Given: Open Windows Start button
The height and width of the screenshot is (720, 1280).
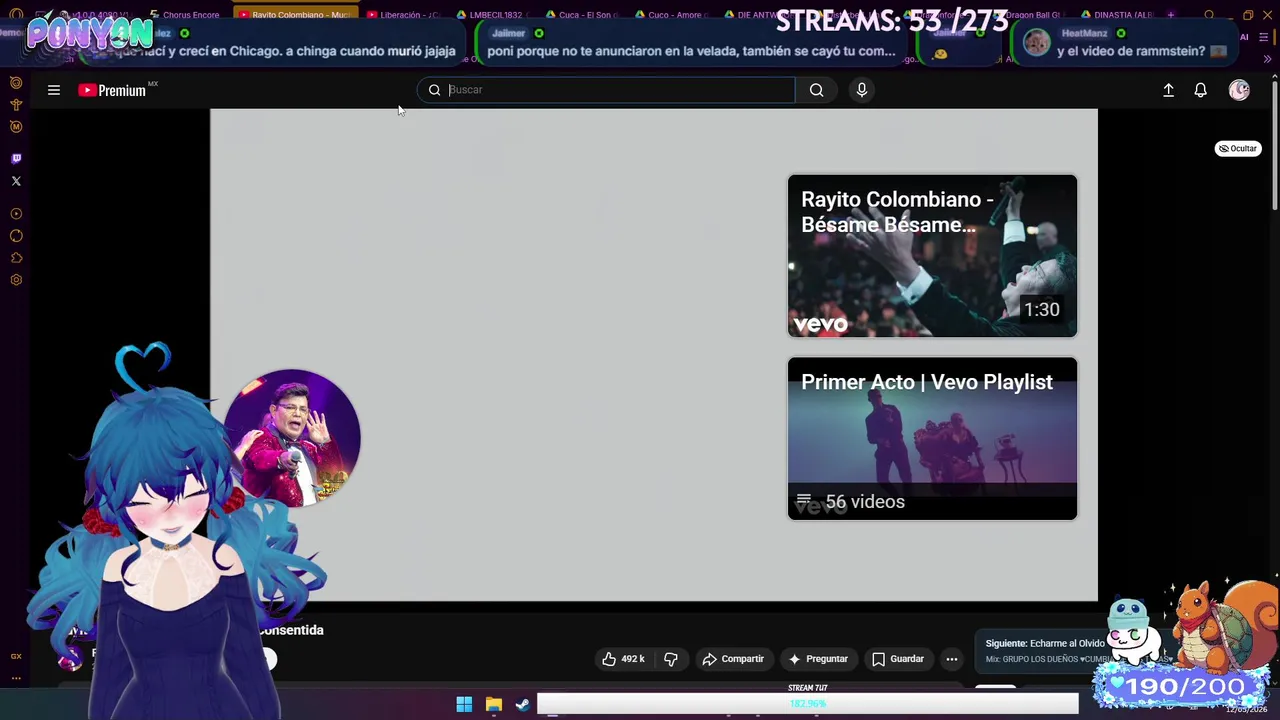Looking at the screenshot, I should [464, 705].
